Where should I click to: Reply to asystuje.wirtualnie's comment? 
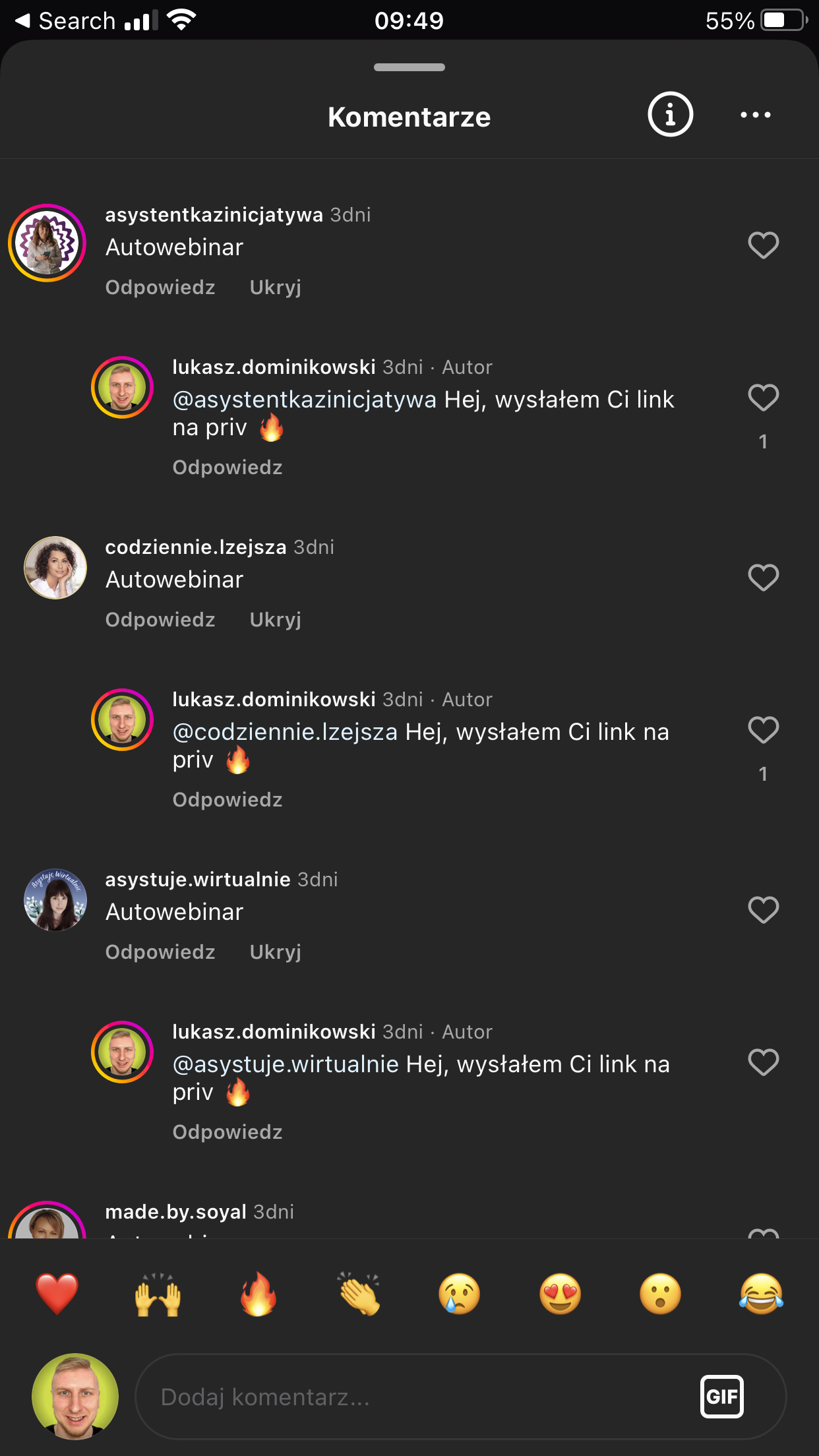[159, 952]
